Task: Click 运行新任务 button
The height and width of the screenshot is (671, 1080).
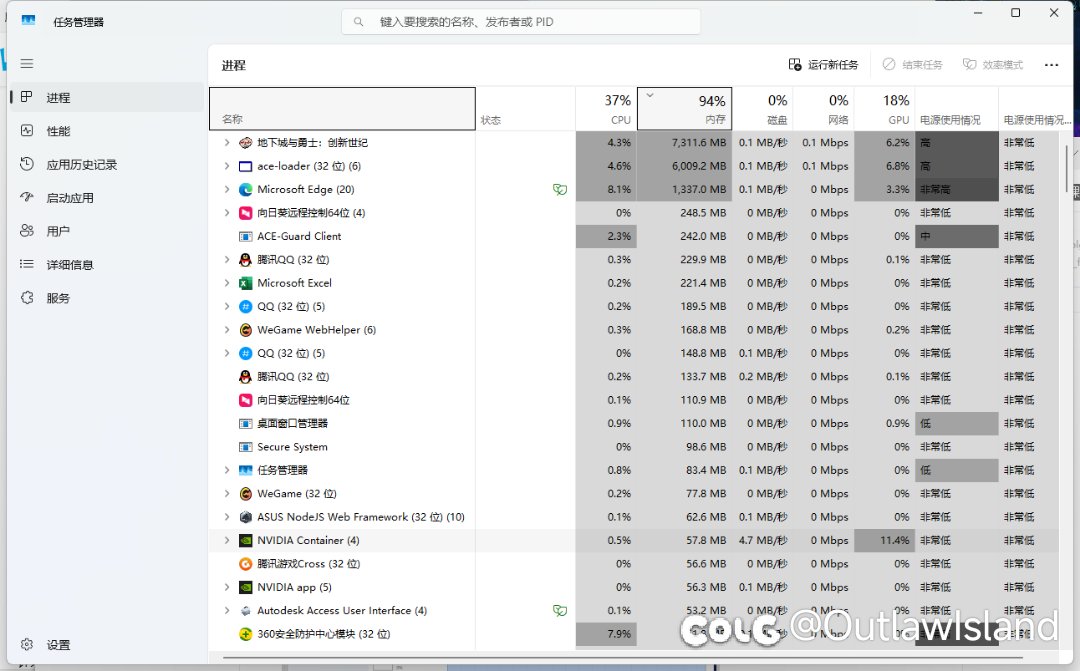Action: (x=824, y=65)
